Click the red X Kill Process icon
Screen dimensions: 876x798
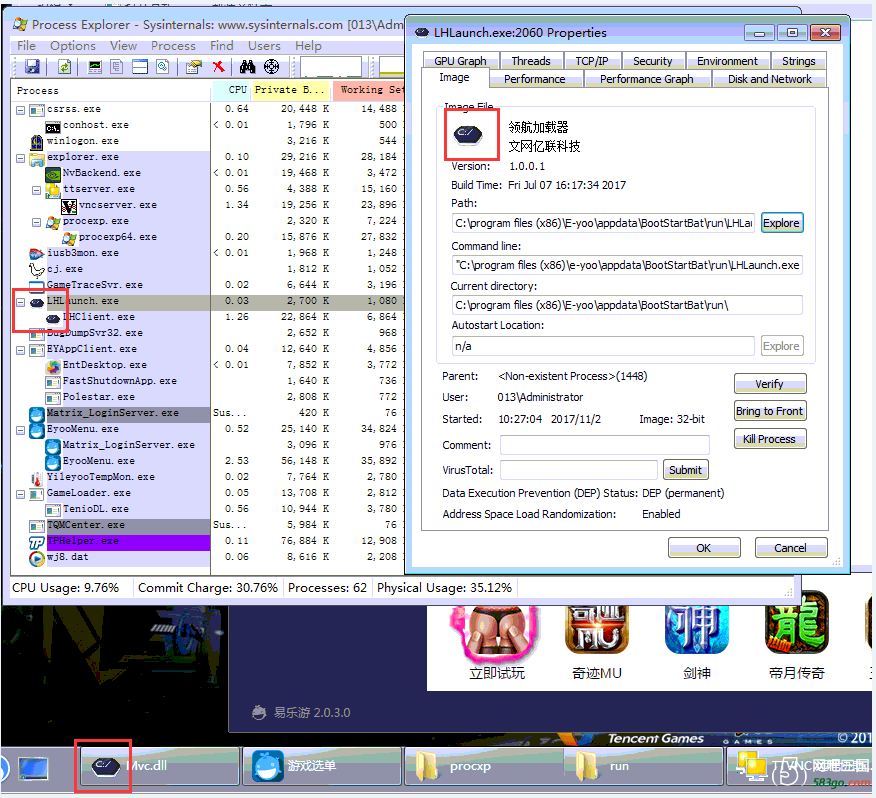(x=218, y=67)
